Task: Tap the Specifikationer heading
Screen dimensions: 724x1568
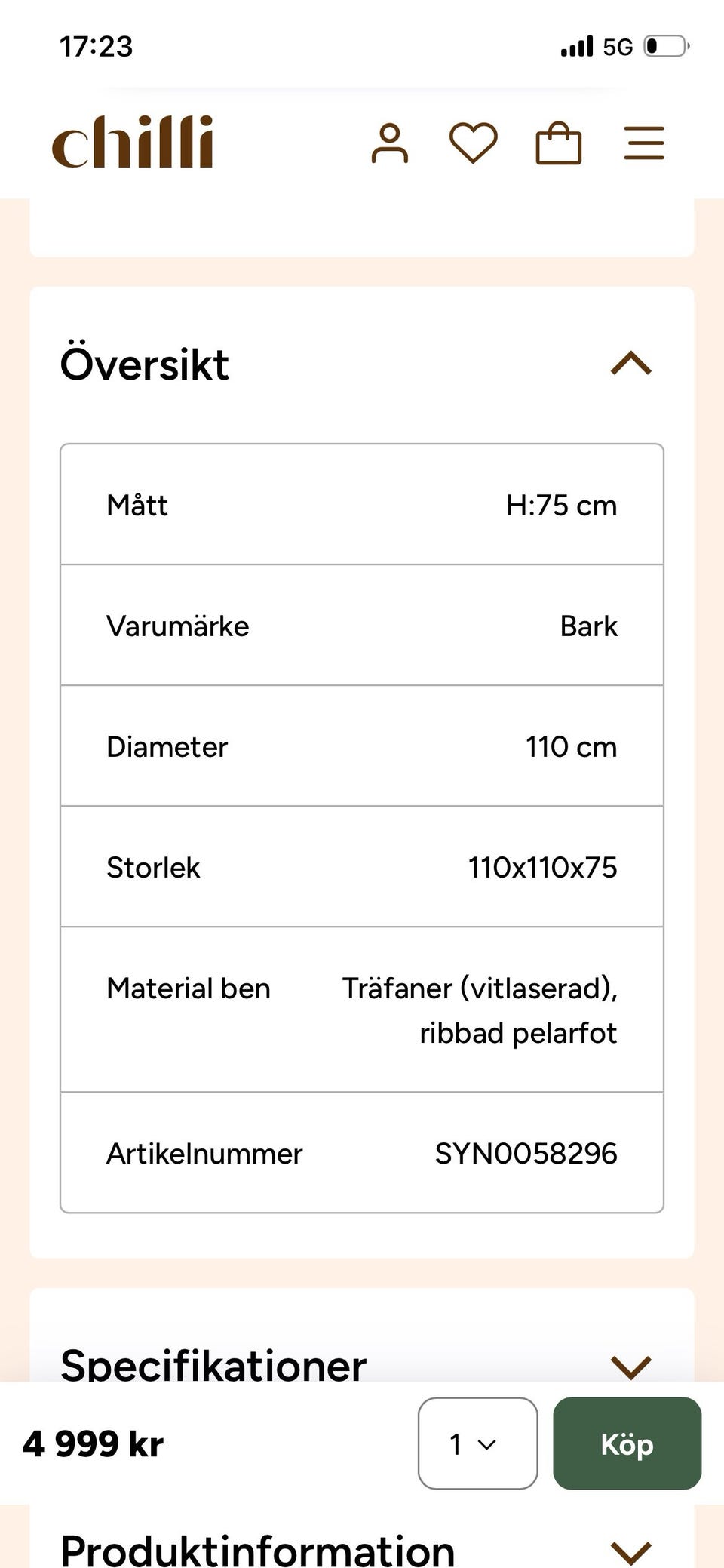Action: click(213, 1365)
